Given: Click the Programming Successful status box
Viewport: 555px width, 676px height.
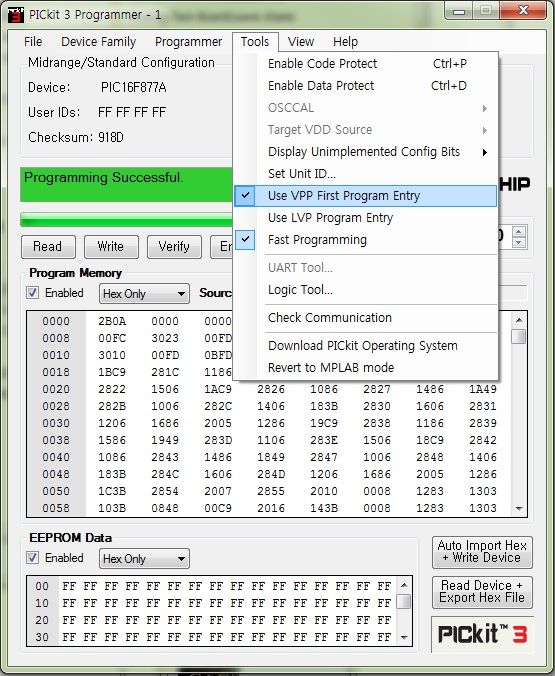Looking at the screenshot, I should [126, 185].
